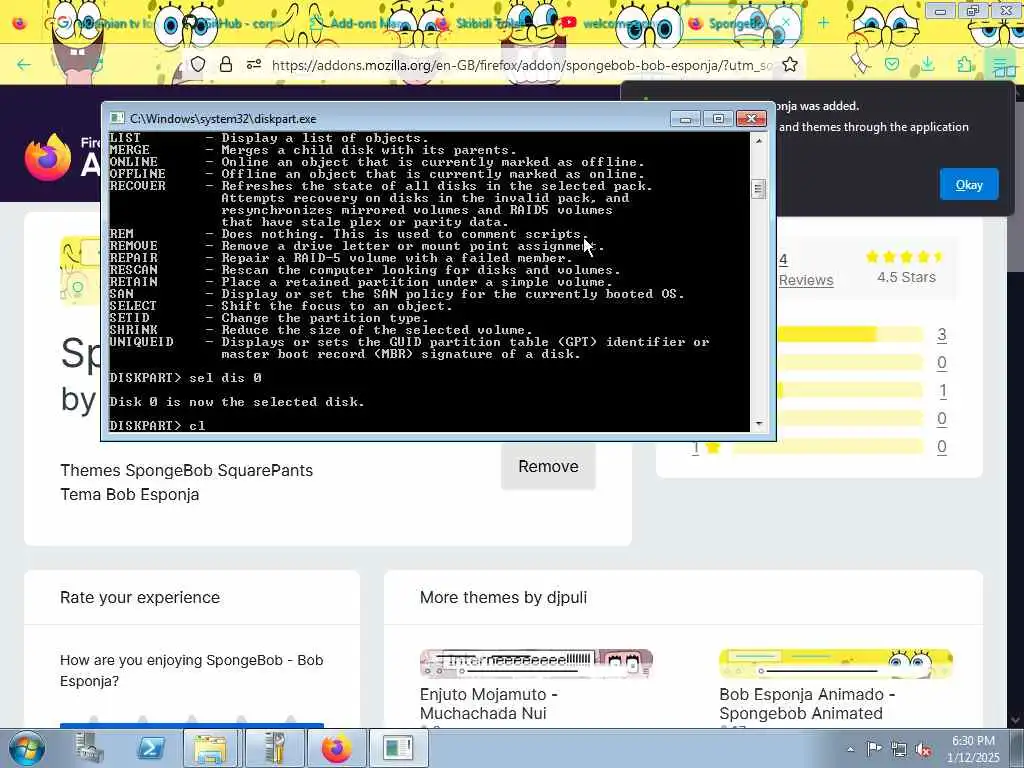1024x768 pixels.
Task: Switch to Firefox via taskbar icon
Action: coord(336,748)
